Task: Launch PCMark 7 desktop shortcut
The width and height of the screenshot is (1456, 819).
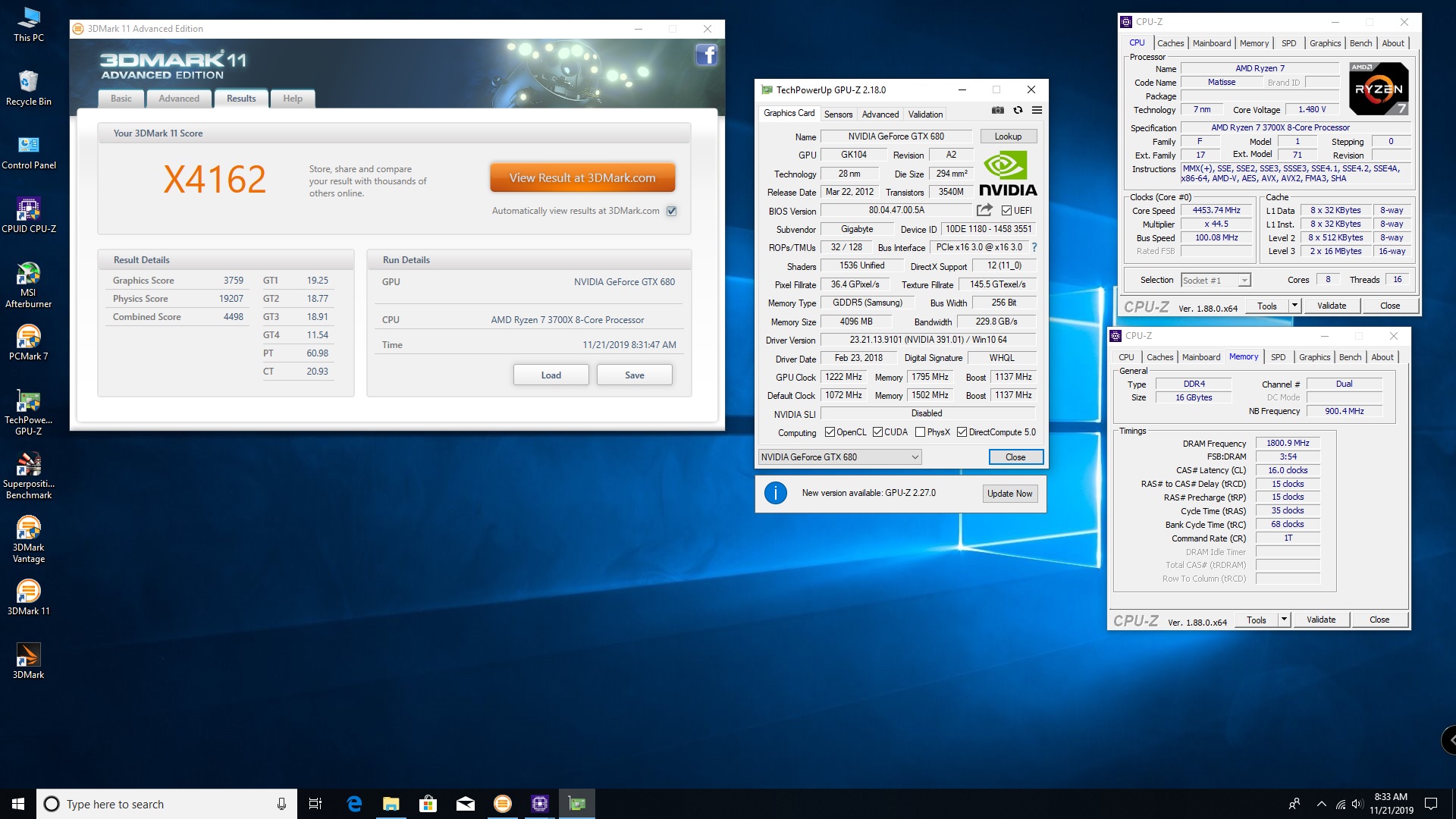Action: [x=29, y=343]
